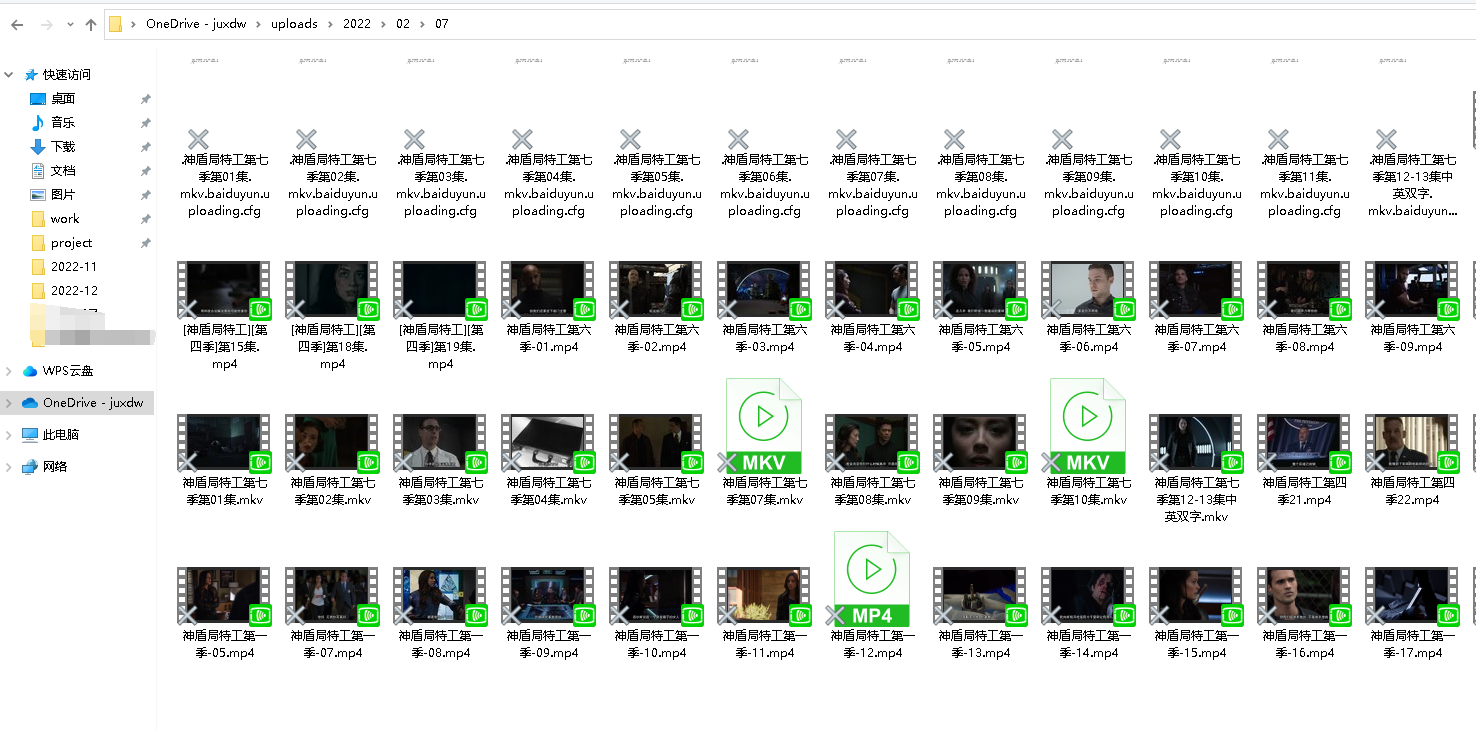Open chevron dropdown after 2022 breadcrumb

point(384,24)
